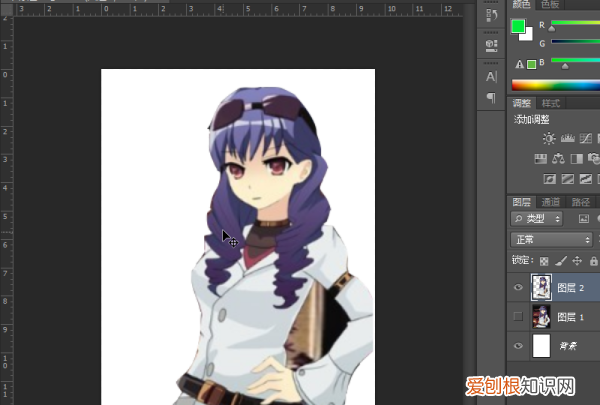600x405 pixels.
Task: Click lock position move icon
Action: 577,260
